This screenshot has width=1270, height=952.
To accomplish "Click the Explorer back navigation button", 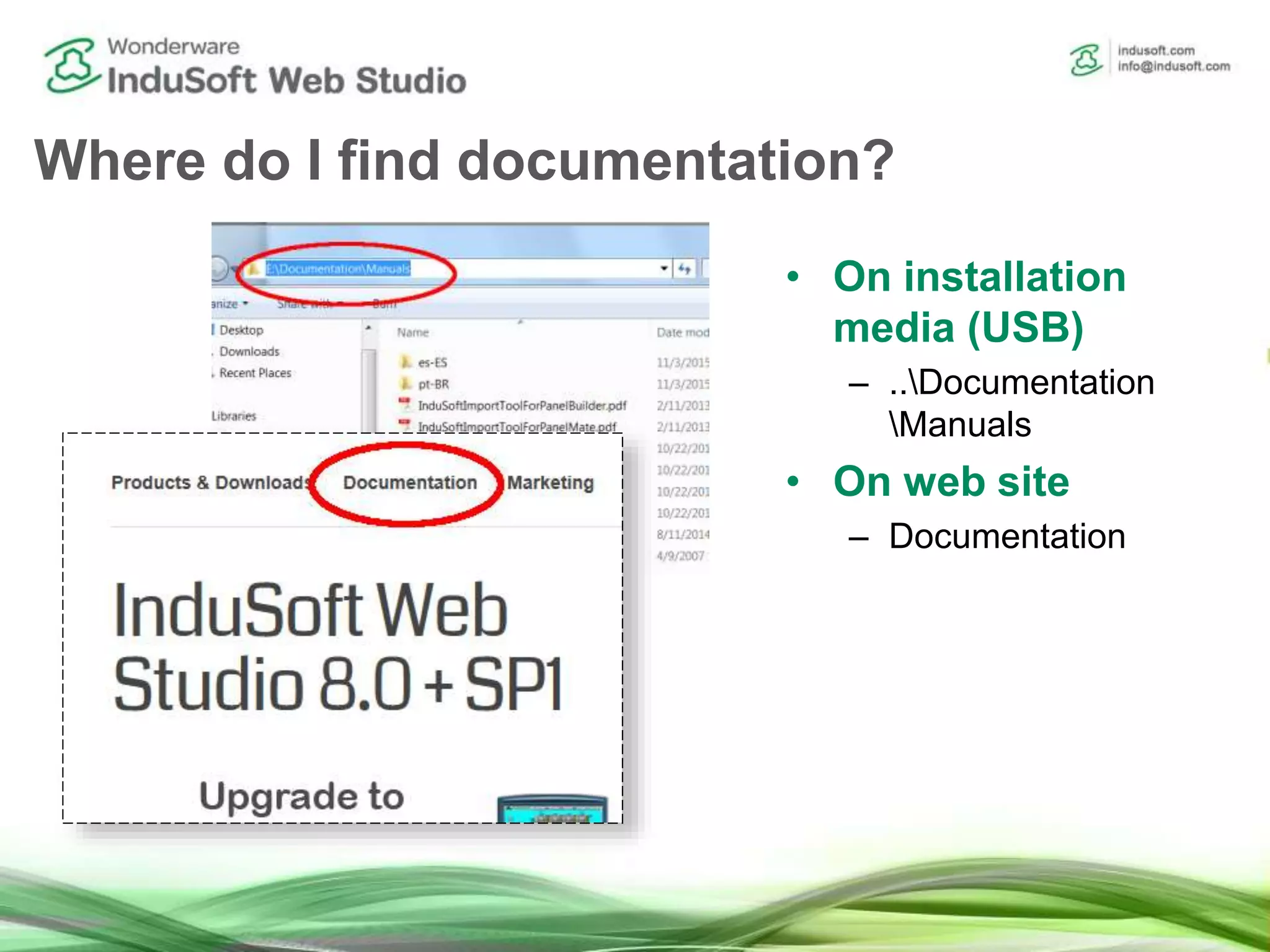I will coord(220,269).
